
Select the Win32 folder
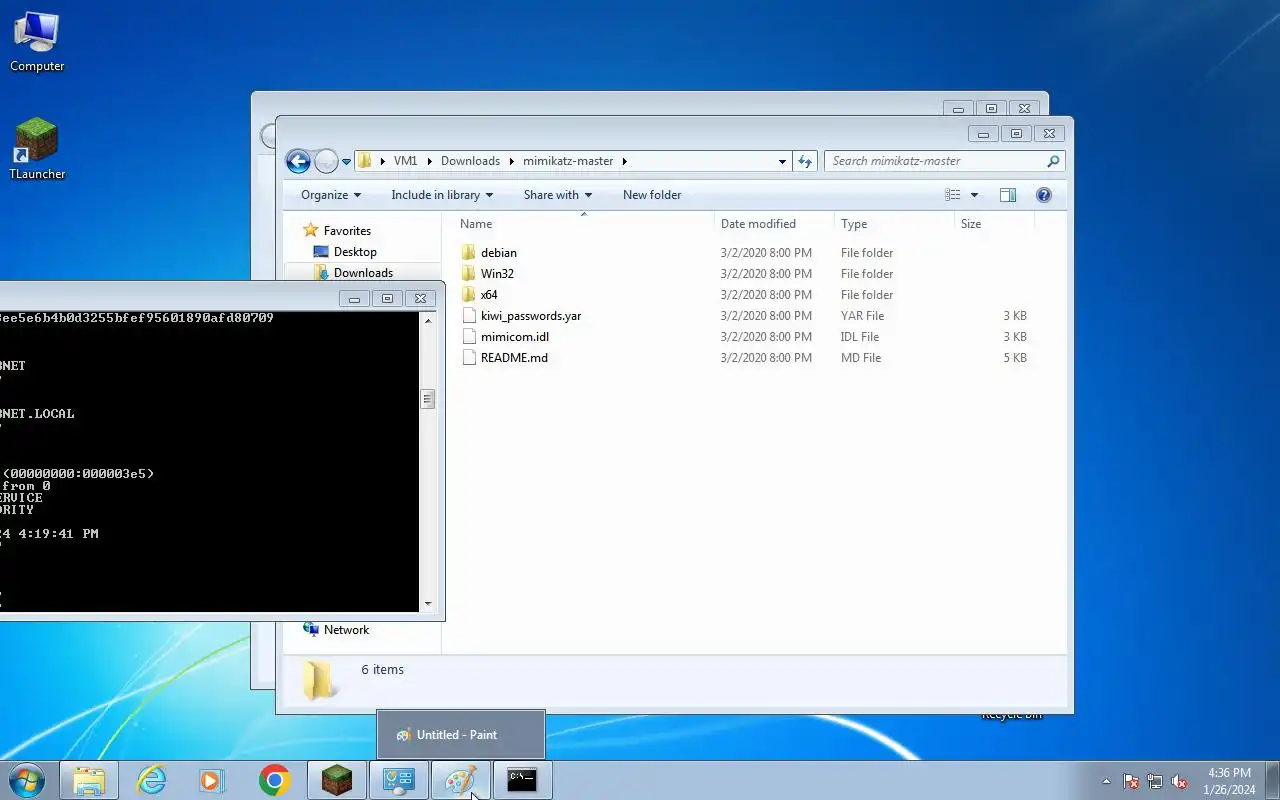[497, 274]
